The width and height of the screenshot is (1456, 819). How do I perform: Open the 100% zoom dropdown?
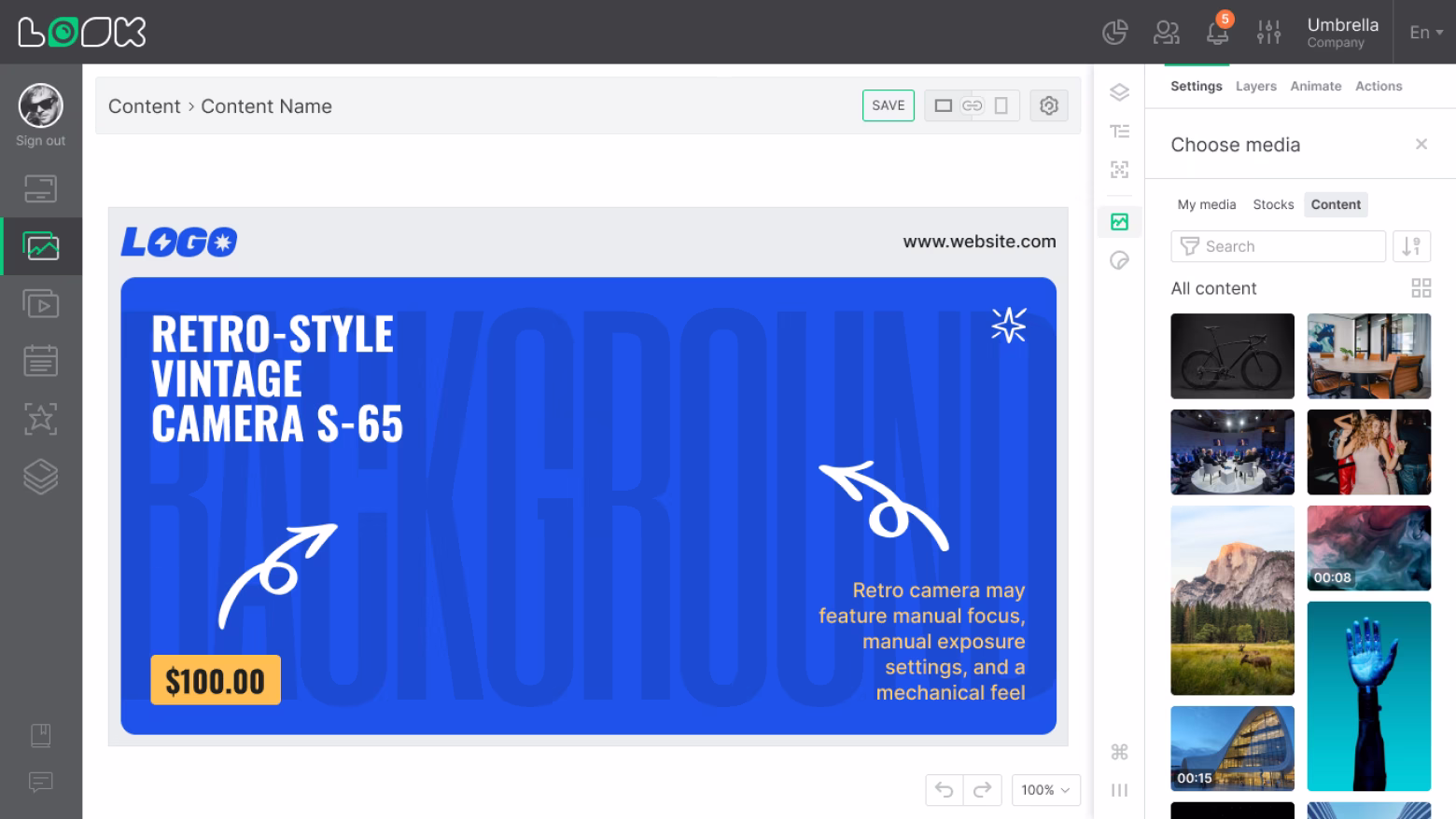[1046, 790]
